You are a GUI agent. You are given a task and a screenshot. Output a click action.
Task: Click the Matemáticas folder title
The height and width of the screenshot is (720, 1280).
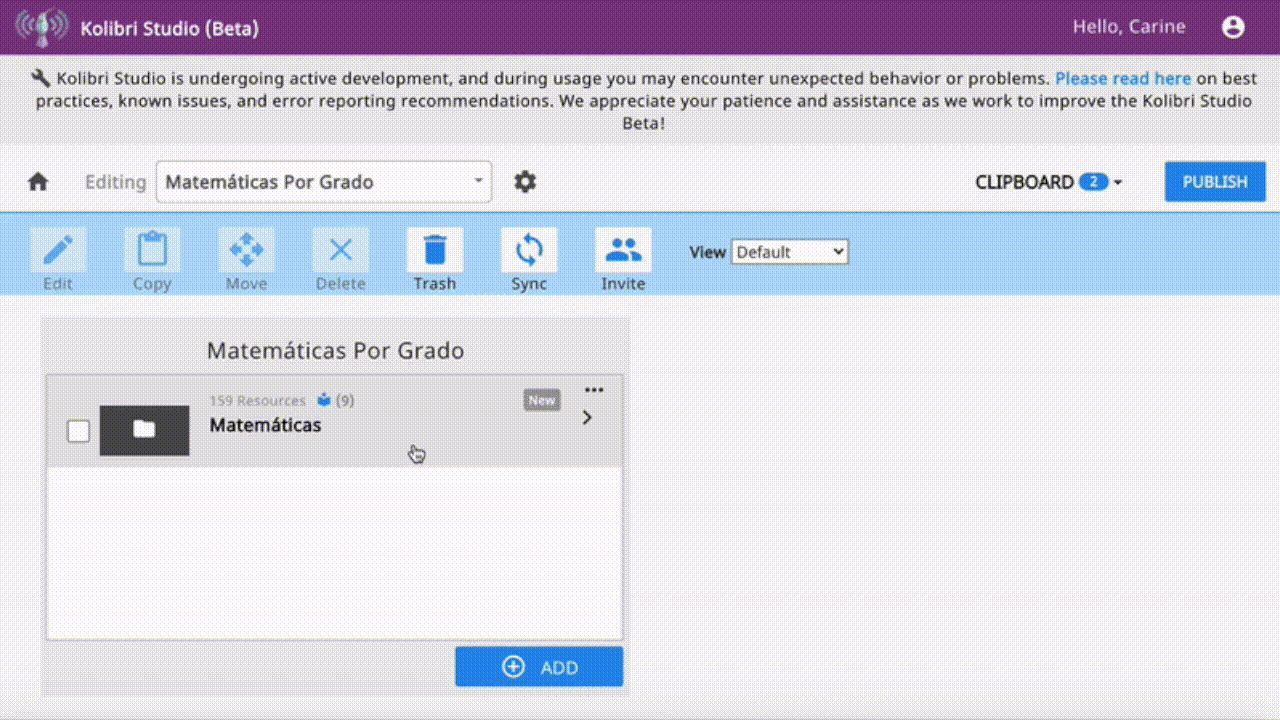point(265,425)
